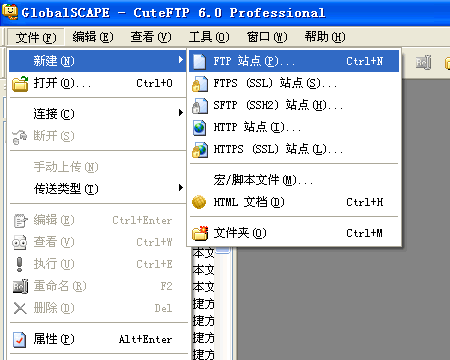Click the 执行(U) entry
The height and width of the screenshot is (360, 450).
pyautogui.click(x=97, y=264)
